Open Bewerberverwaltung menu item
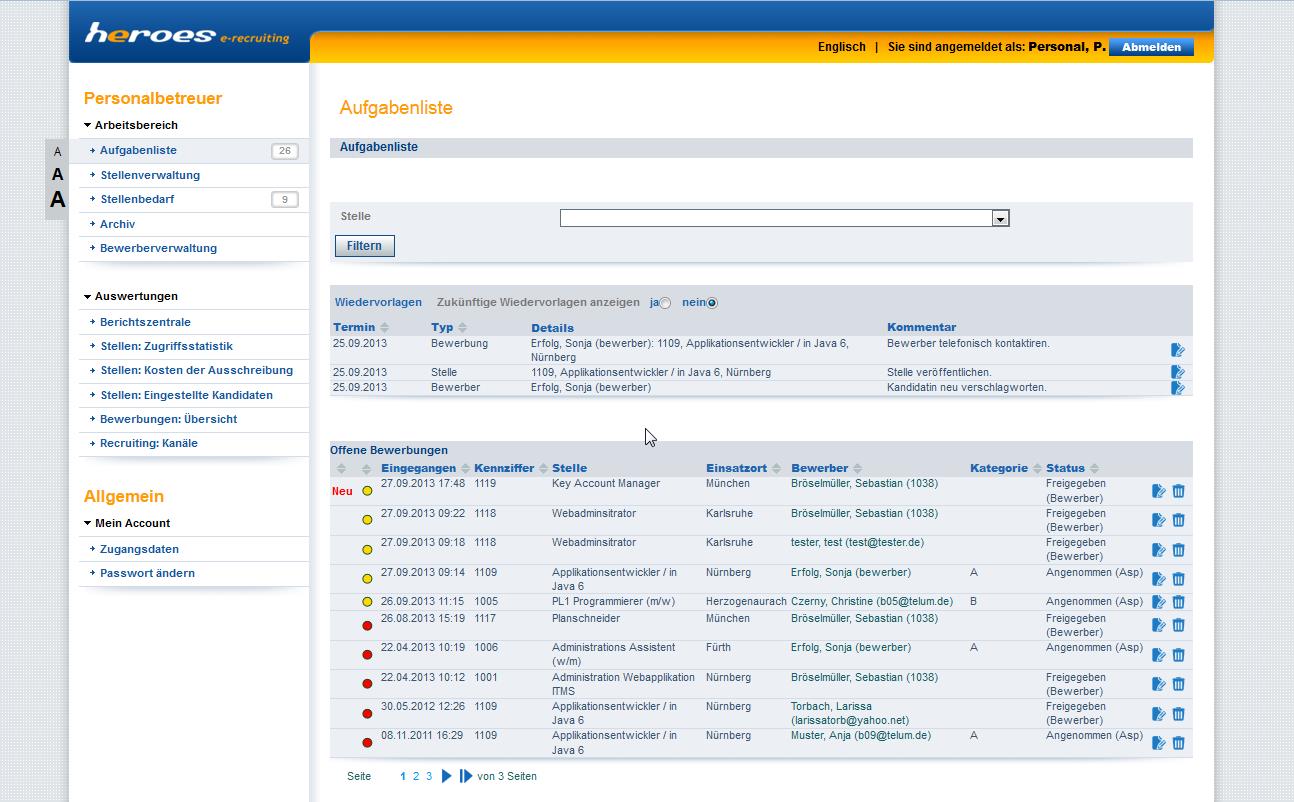 tap(158, 248)
